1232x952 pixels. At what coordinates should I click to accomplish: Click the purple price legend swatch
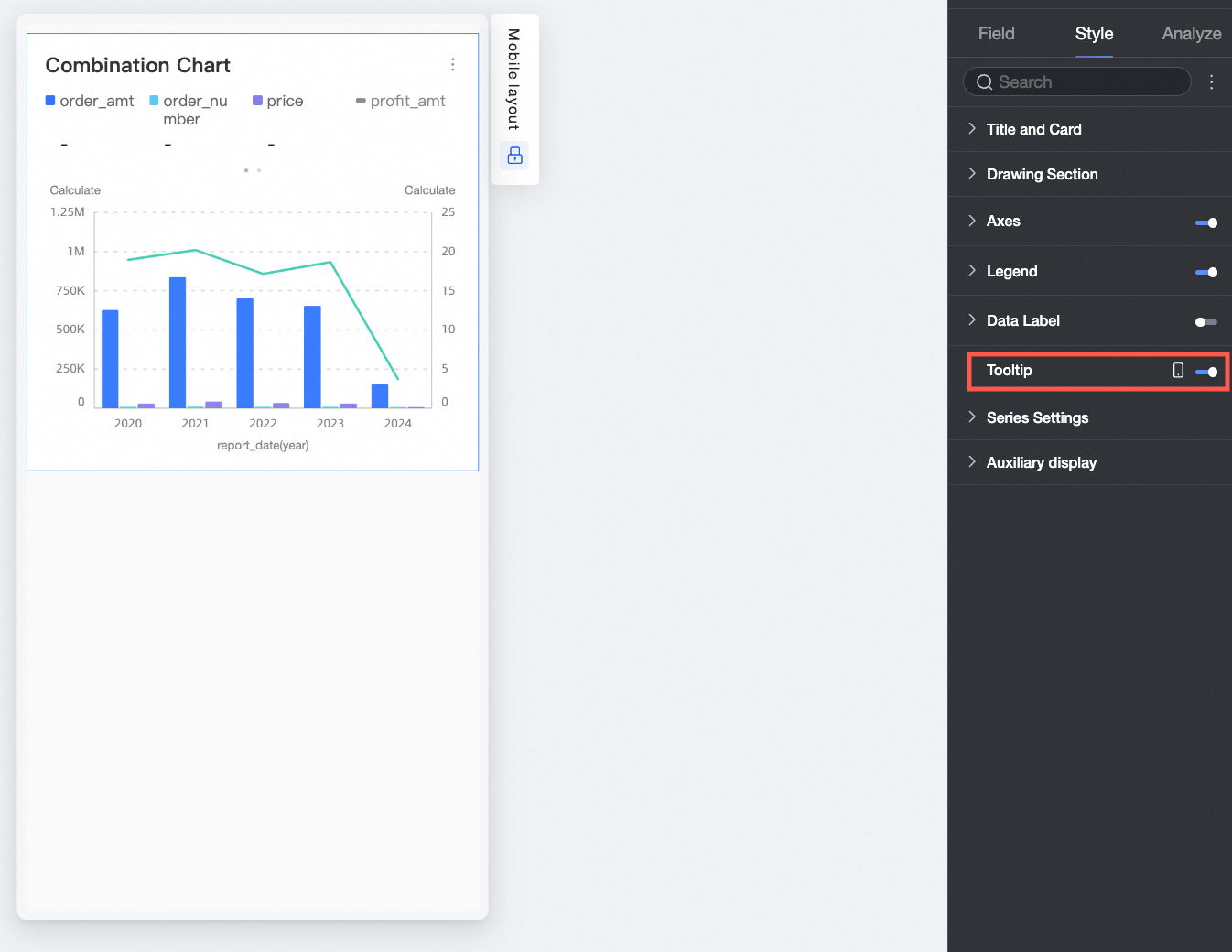(x=257, y=101)
